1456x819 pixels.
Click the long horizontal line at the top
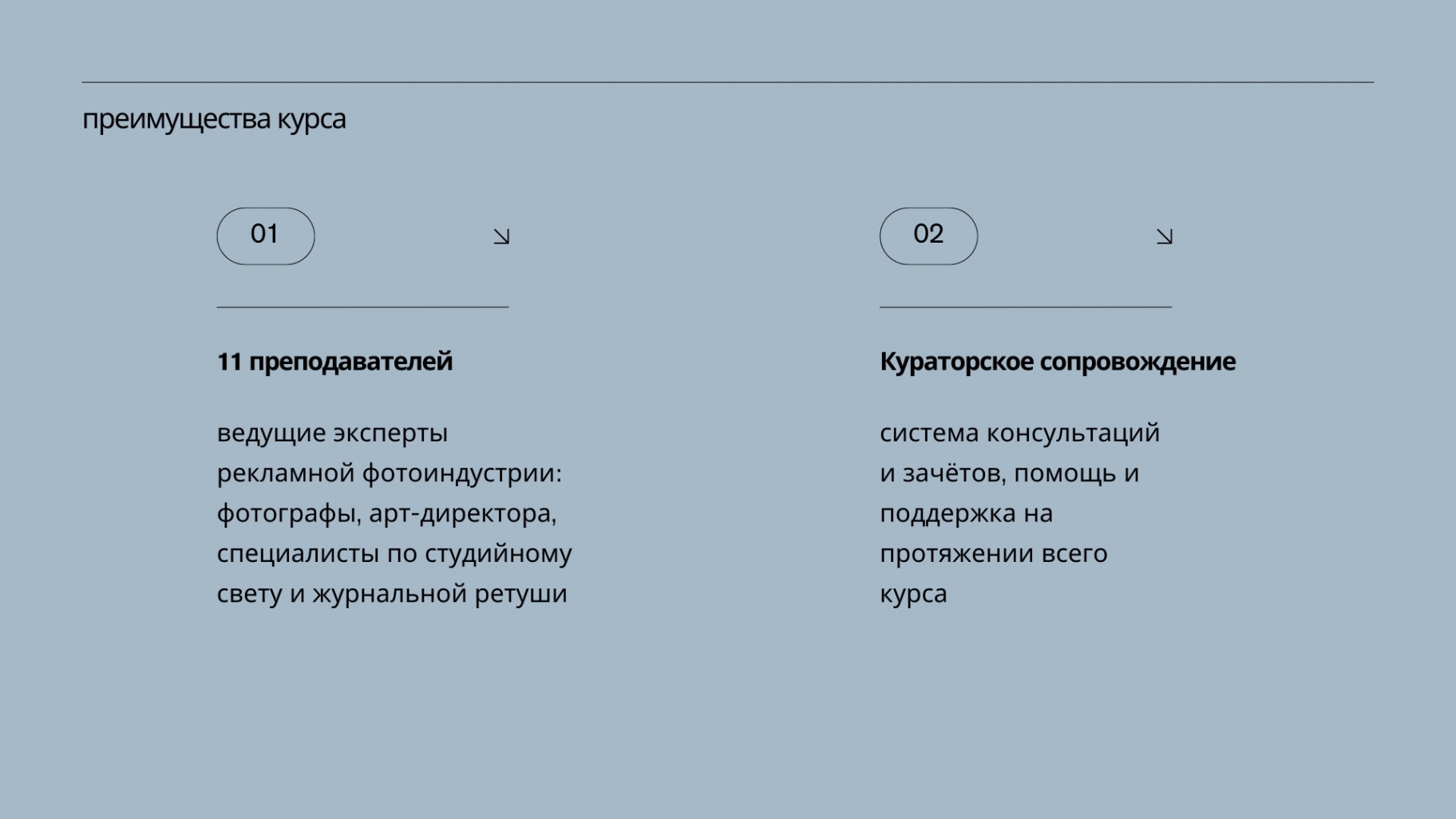pyautogui.click(x=728, y=82)
